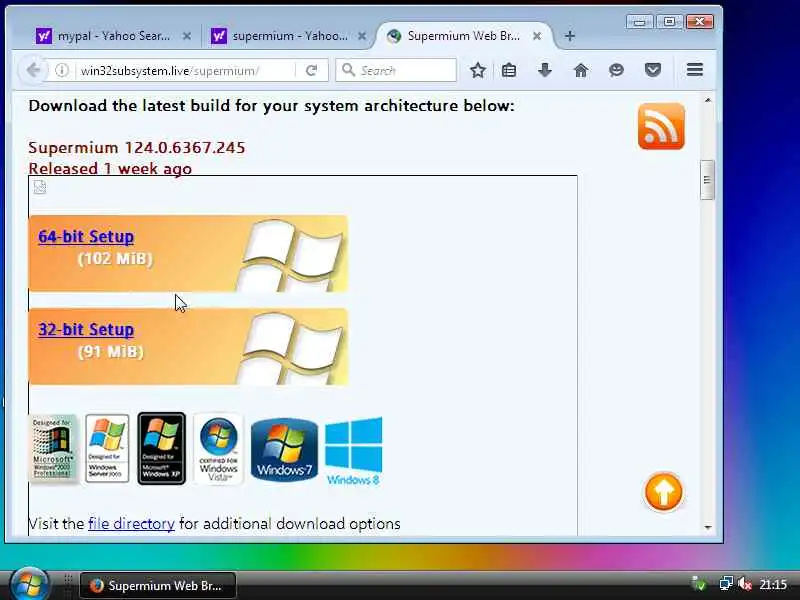800x600 pixels.
Task: Click the Windows 8 logo badge
Action: click(353, 451)
